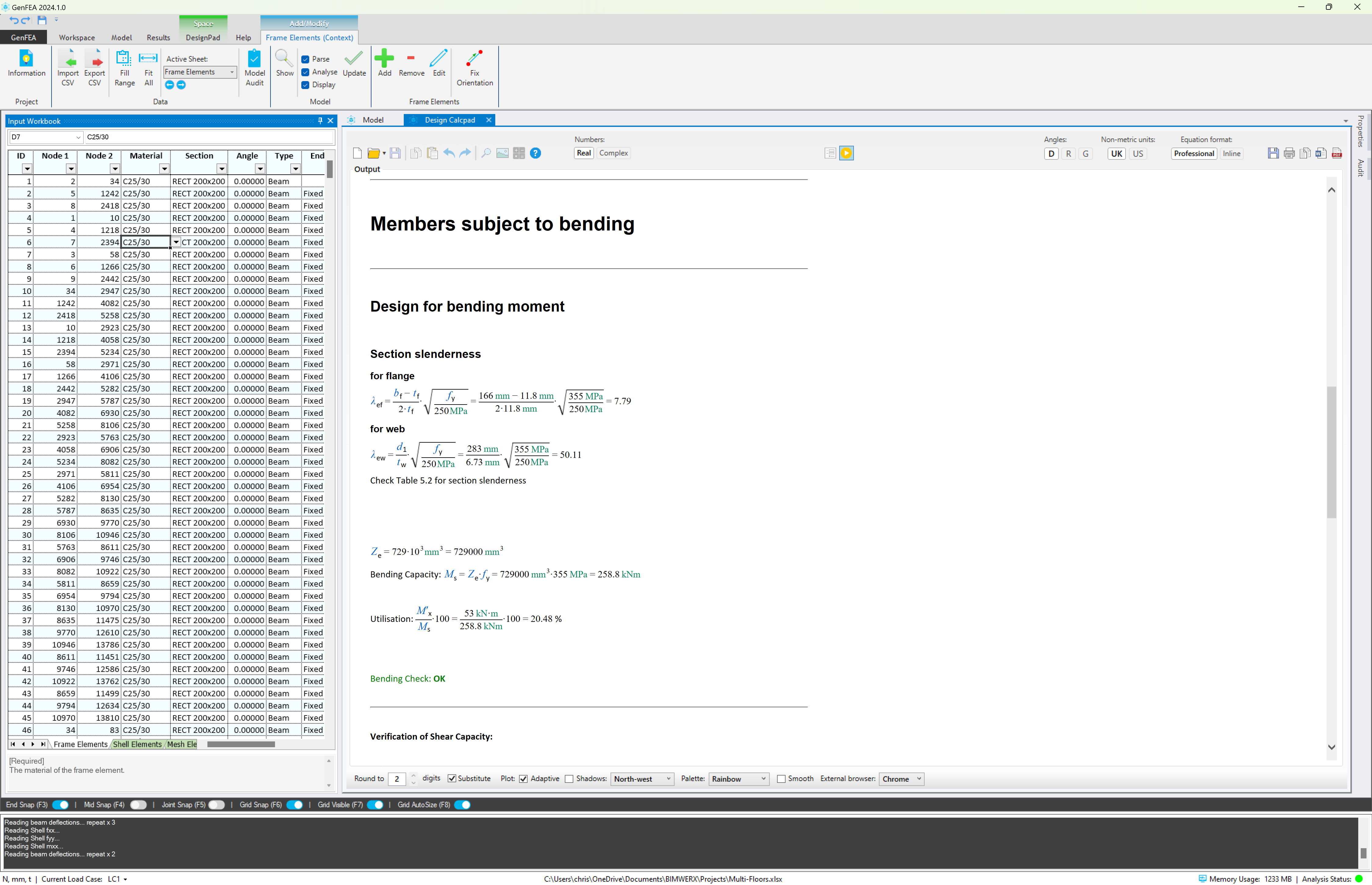Click the Round to digits field
The width and height of the screenshot is (1372, 885).
397,779
